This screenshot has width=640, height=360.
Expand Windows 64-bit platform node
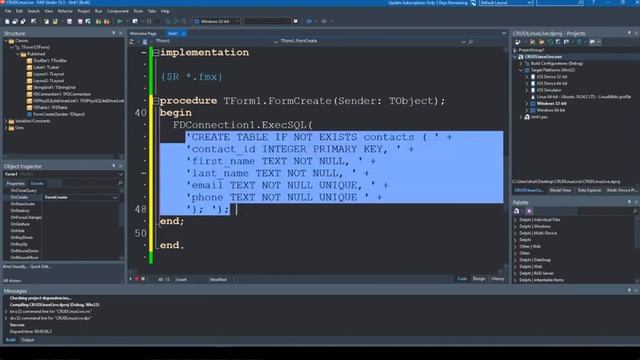point(527,110)
